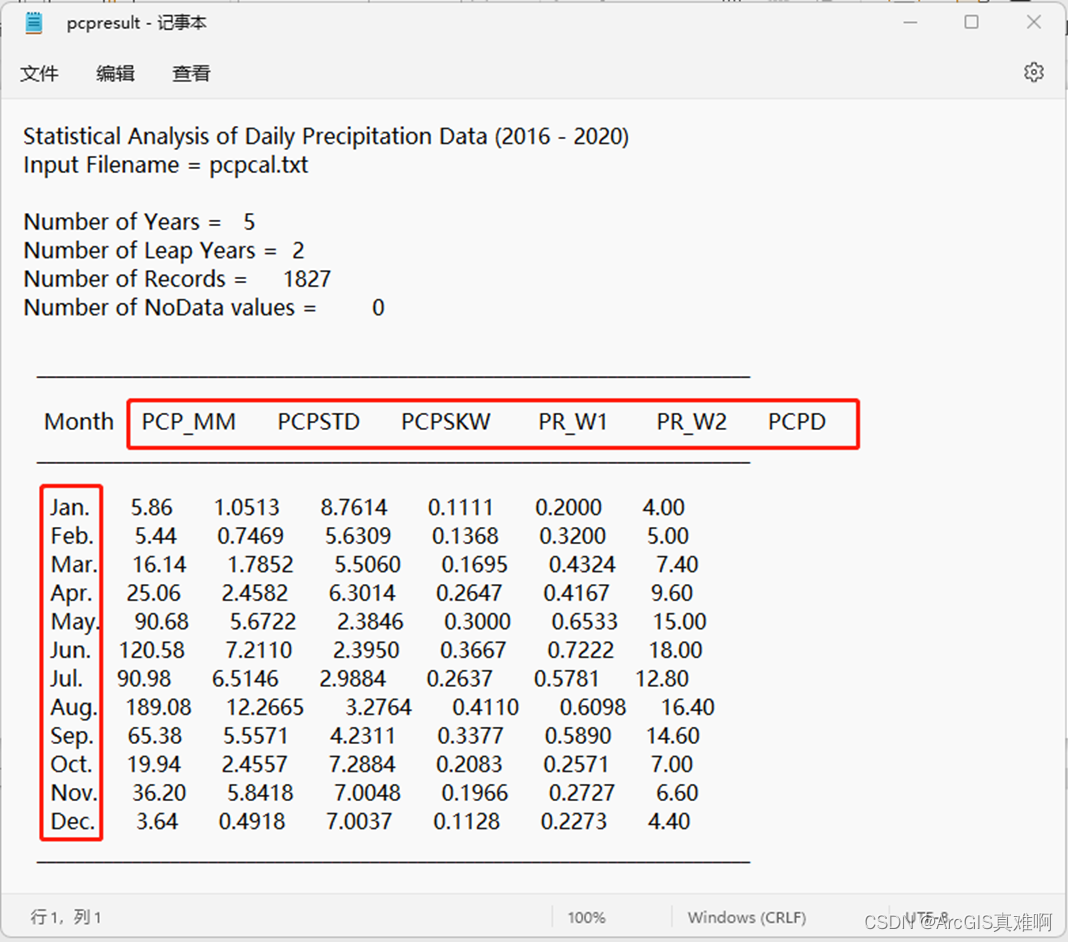Click the 'Number of Records = 1827' line
This screenshot has height=942, width=1068.
(177, 279)
